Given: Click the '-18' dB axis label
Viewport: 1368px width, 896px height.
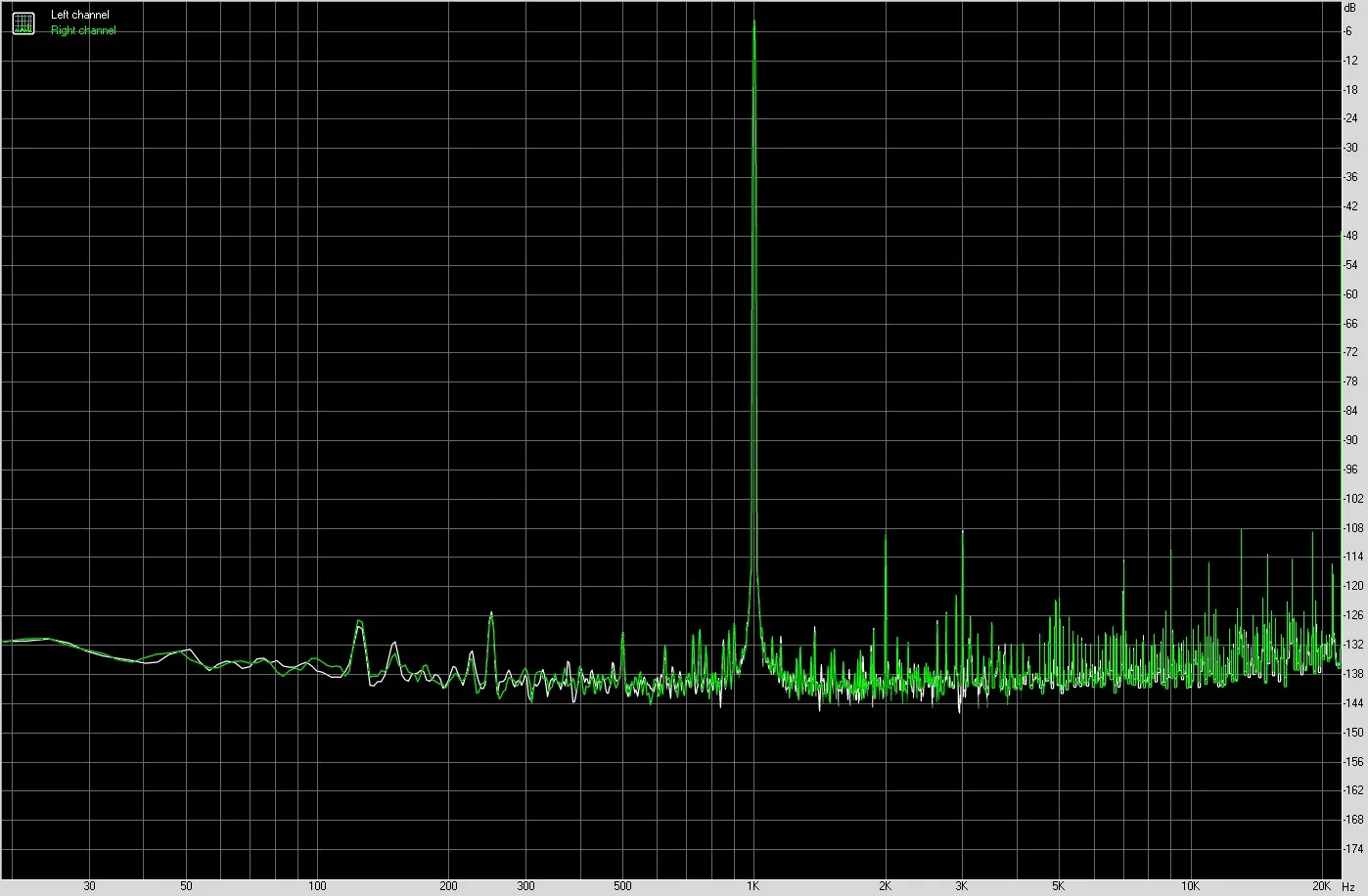Looking at the screenshot, I should coord(1351,90).
